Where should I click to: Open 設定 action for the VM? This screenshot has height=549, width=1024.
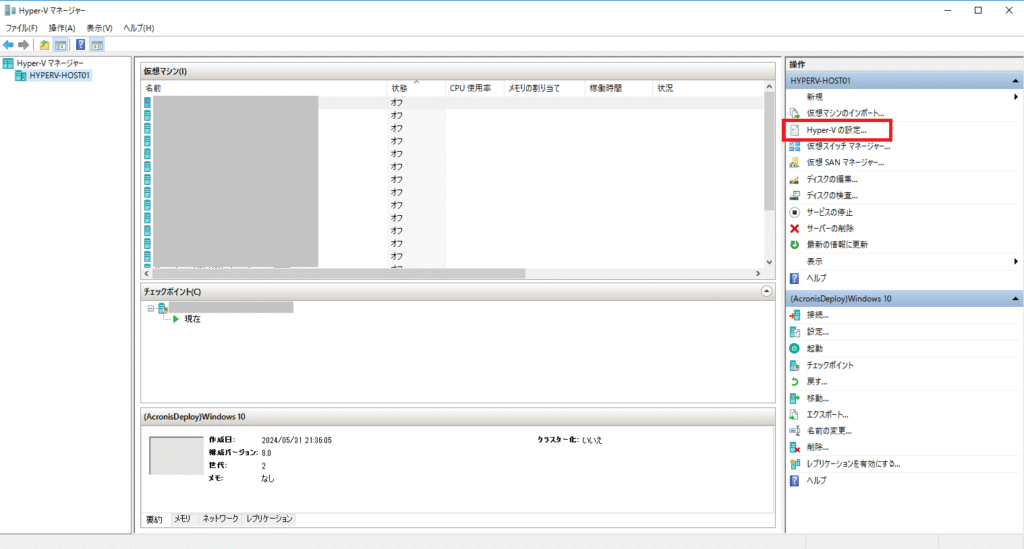[818, 332]
